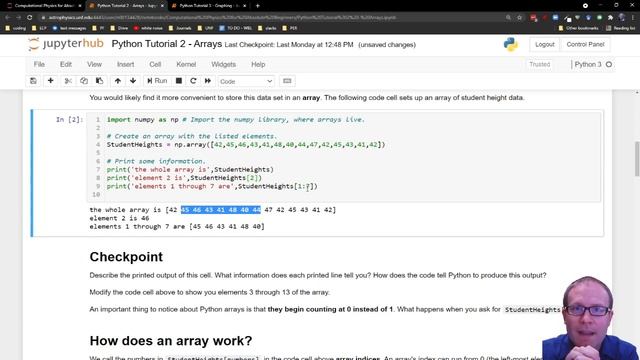
Task: Open the File menu
Action: point(39,64)
